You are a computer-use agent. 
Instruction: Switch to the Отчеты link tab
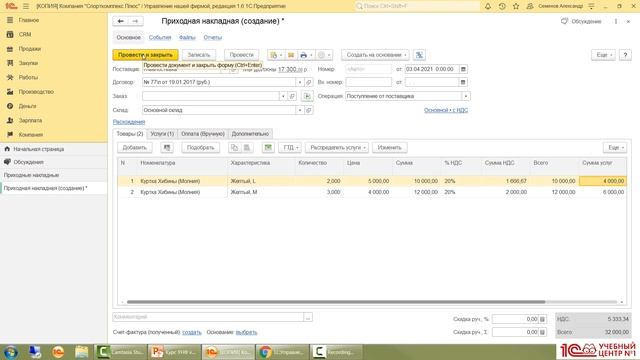click(x=213, y=37)
